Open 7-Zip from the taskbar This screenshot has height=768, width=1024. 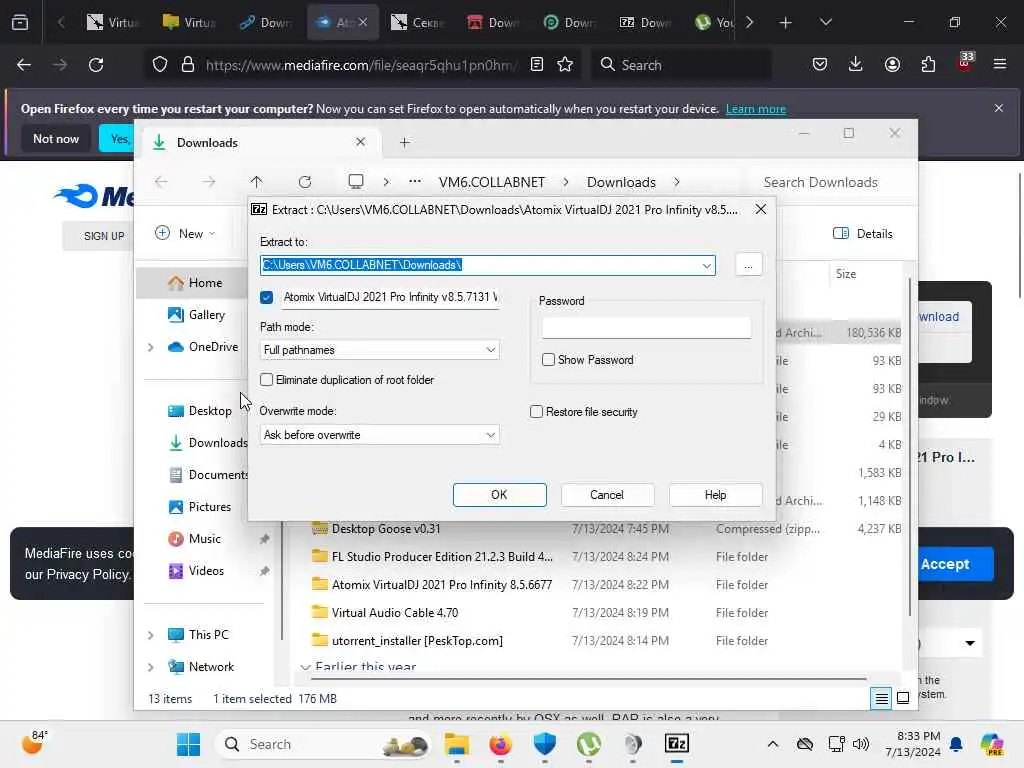tap(677, 744)
